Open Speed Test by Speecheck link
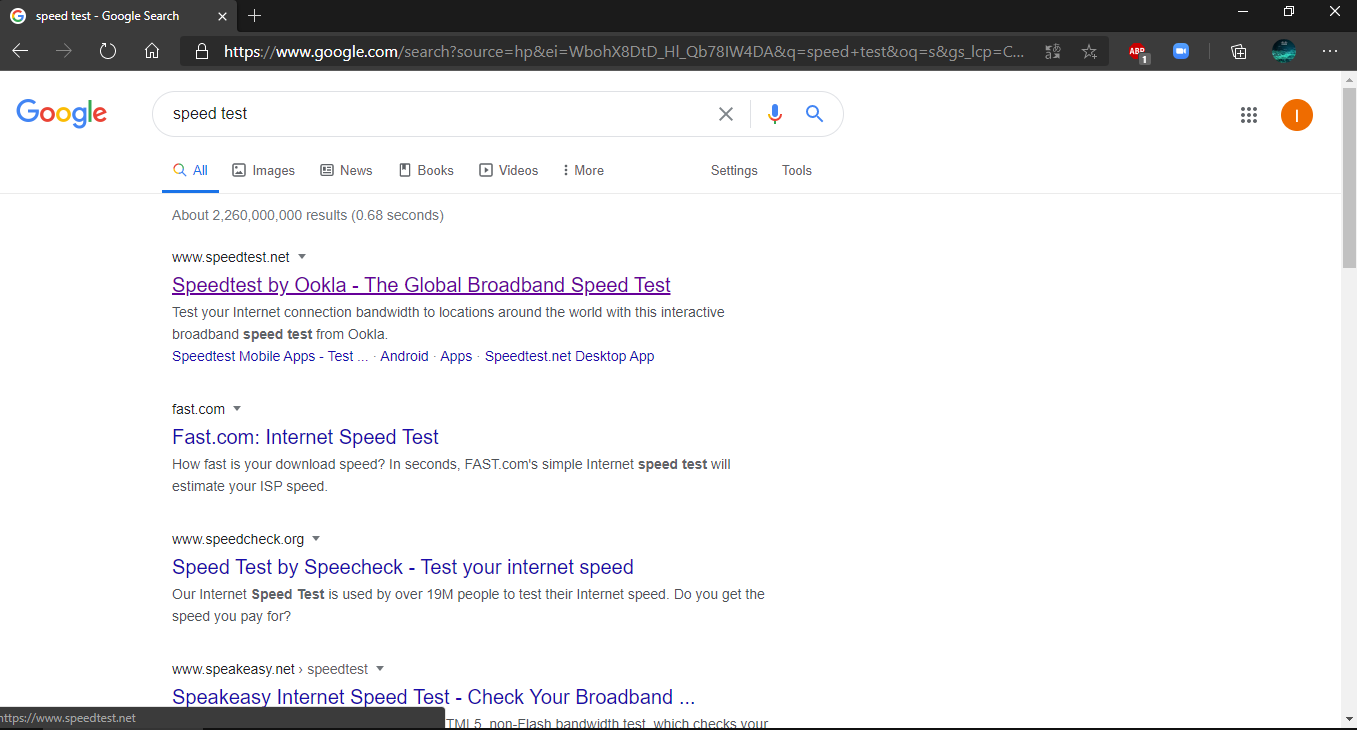Image resolution: width=1357 pixels, height=730 pixels. point(403,567)
